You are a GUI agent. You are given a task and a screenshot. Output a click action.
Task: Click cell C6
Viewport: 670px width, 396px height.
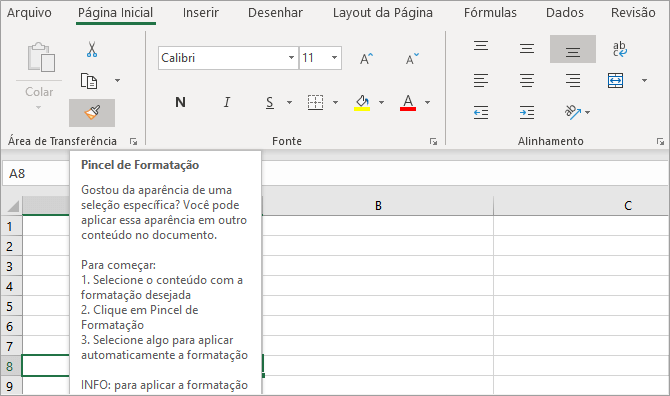582,326
